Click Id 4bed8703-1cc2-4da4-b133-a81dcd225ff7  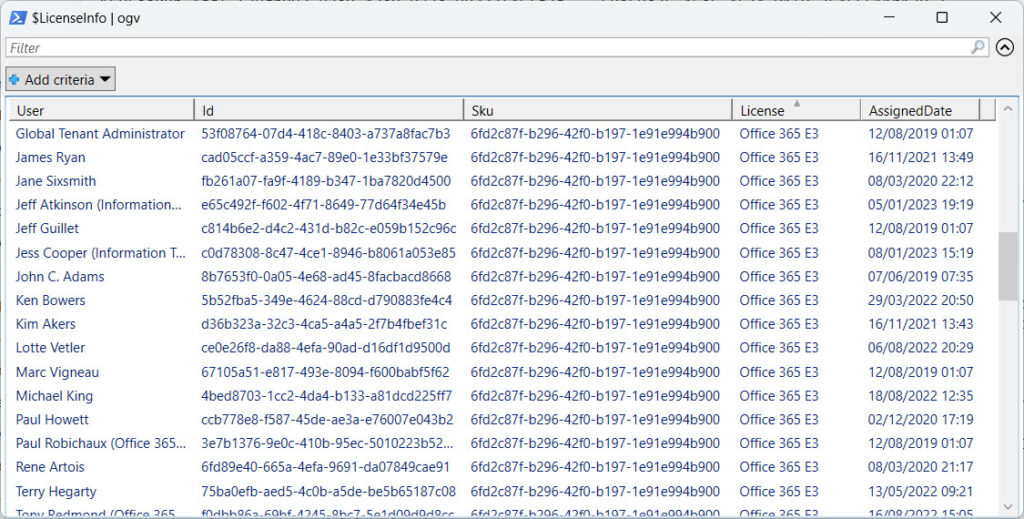click(x=326, y=396)
